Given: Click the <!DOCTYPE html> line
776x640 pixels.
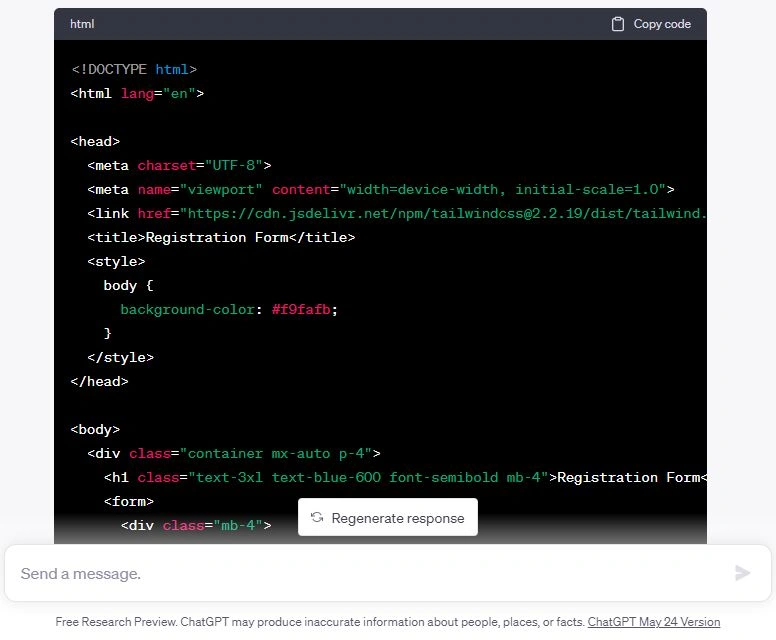Looking at the screenshot, I should click(x=134, y=69).
